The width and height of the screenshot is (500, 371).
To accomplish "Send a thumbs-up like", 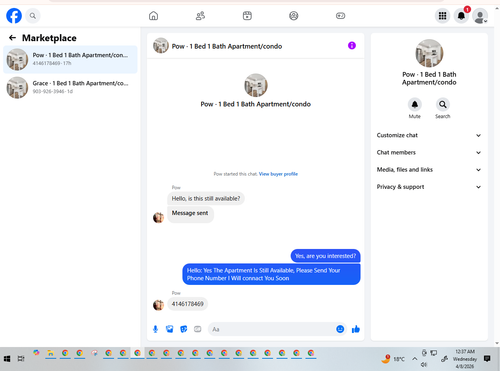I will (x=356, y=329).
